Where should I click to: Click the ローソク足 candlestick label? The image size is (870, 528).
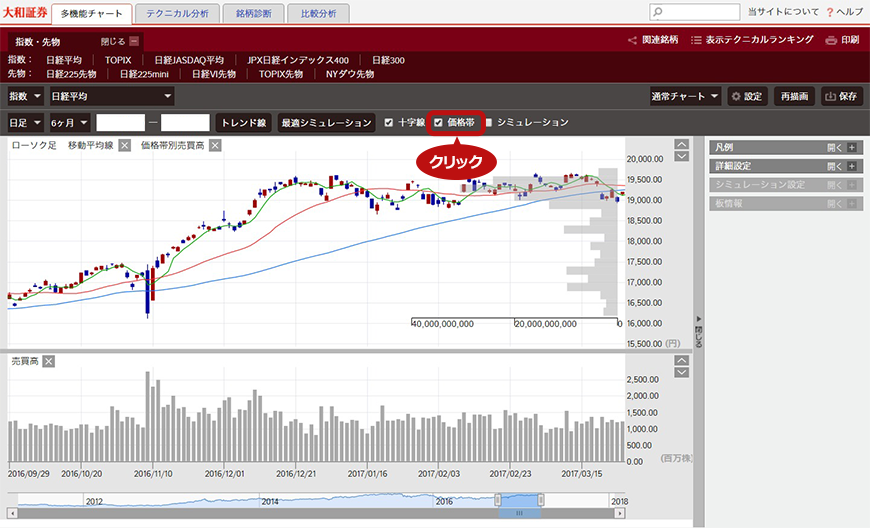tap(34, 145)
